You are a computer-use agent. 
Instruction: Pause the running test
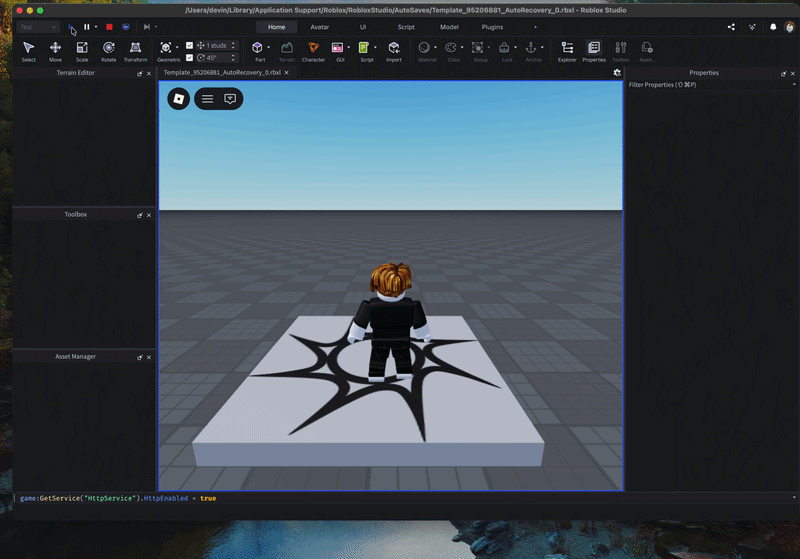pos(87,27)
